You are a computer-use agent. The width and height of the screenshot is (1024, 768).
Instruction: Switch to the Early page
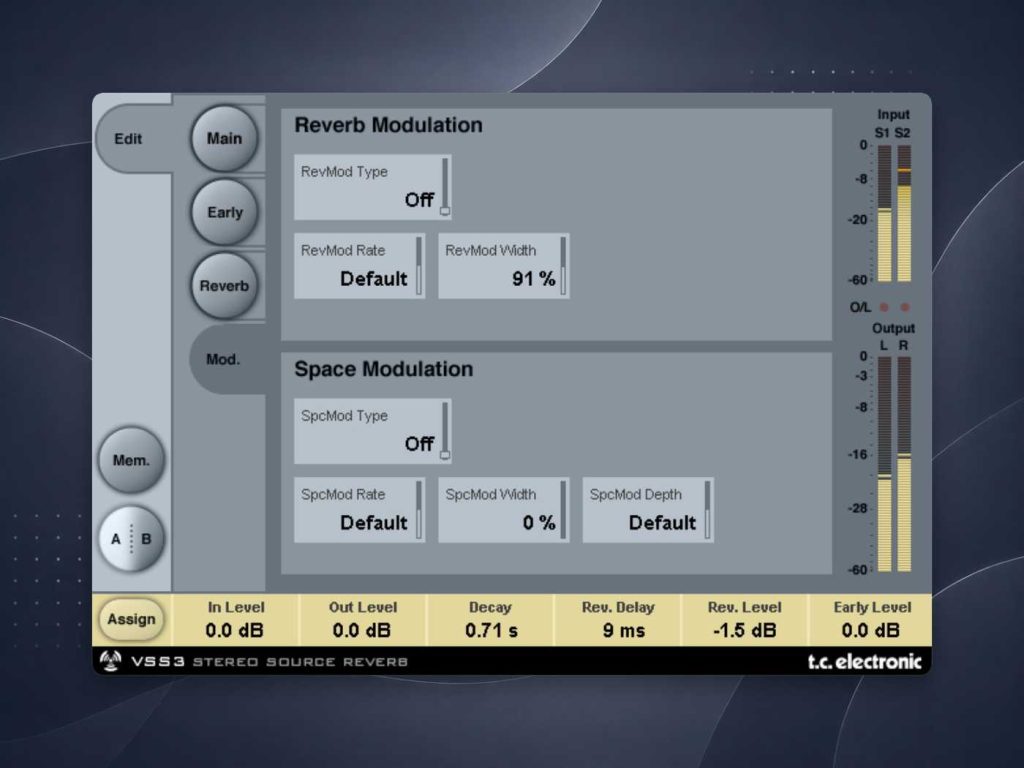tap(224, 212)
